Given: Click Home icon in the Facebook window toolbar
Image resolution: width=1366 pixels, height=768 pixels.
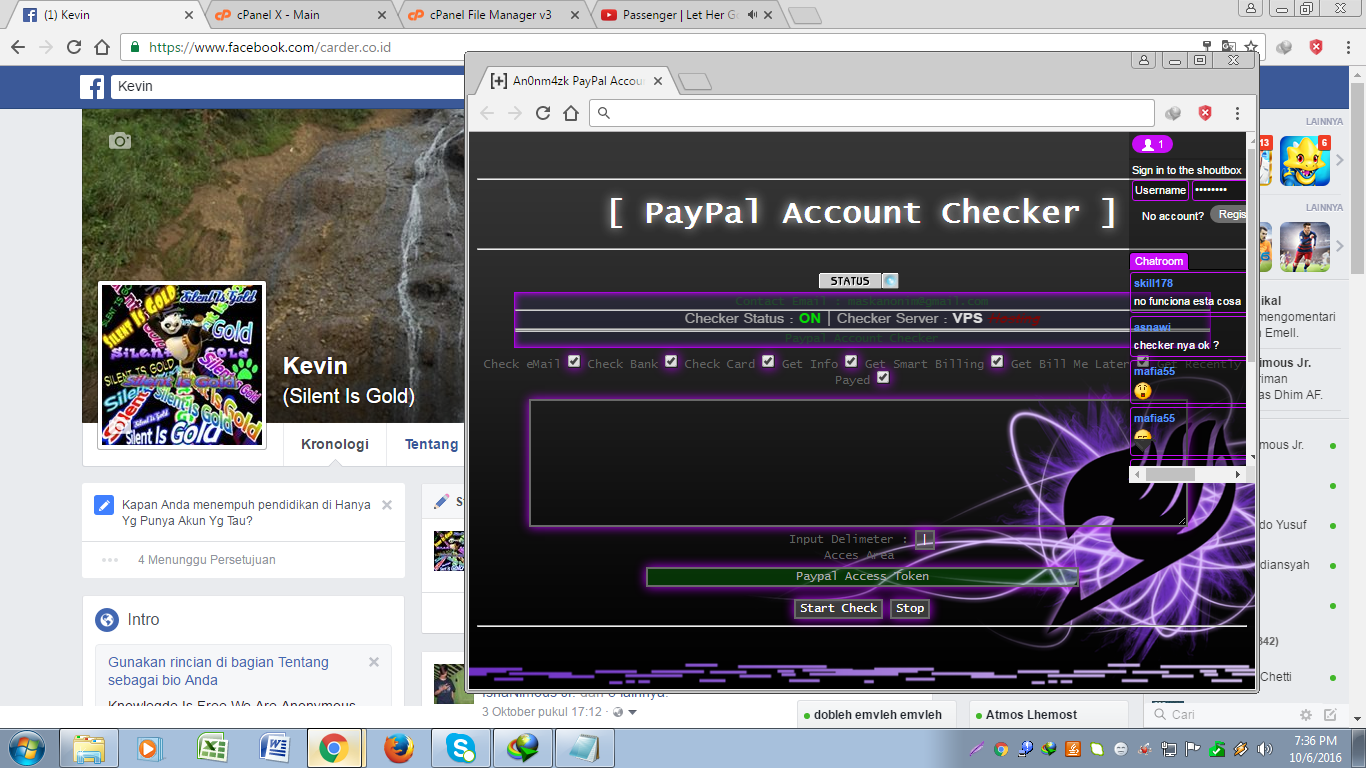Looking at the screenshot, I should (x=101, y=47).
